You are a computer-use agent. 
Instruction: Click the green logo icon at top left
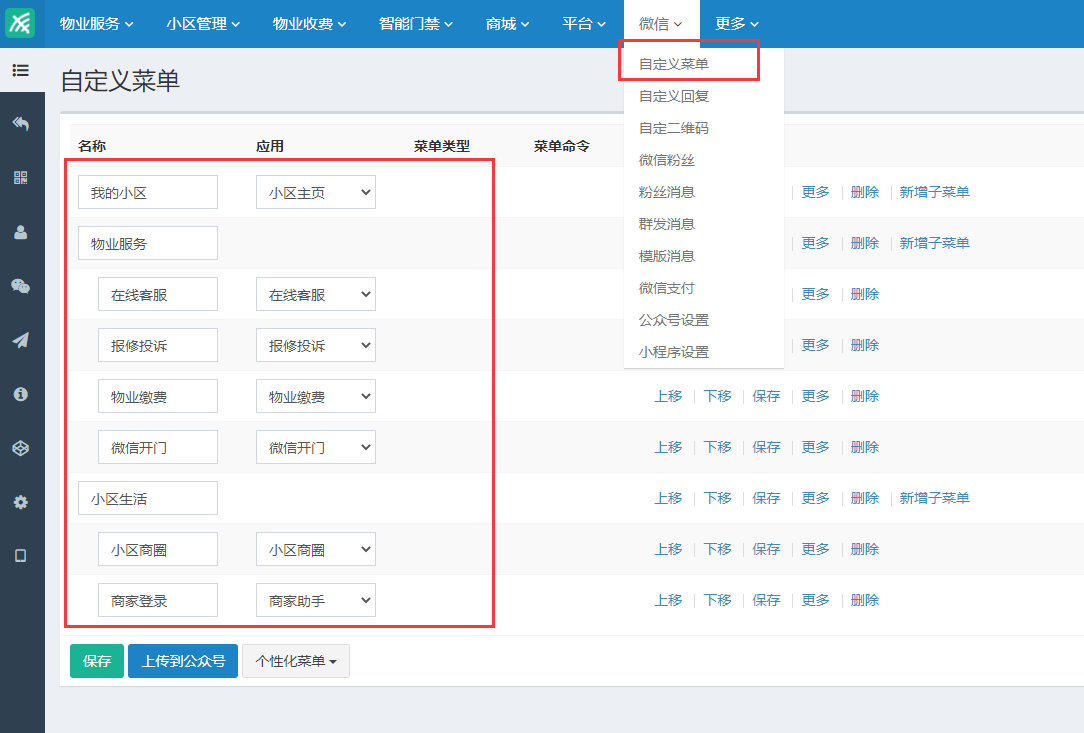pos(21,23)
